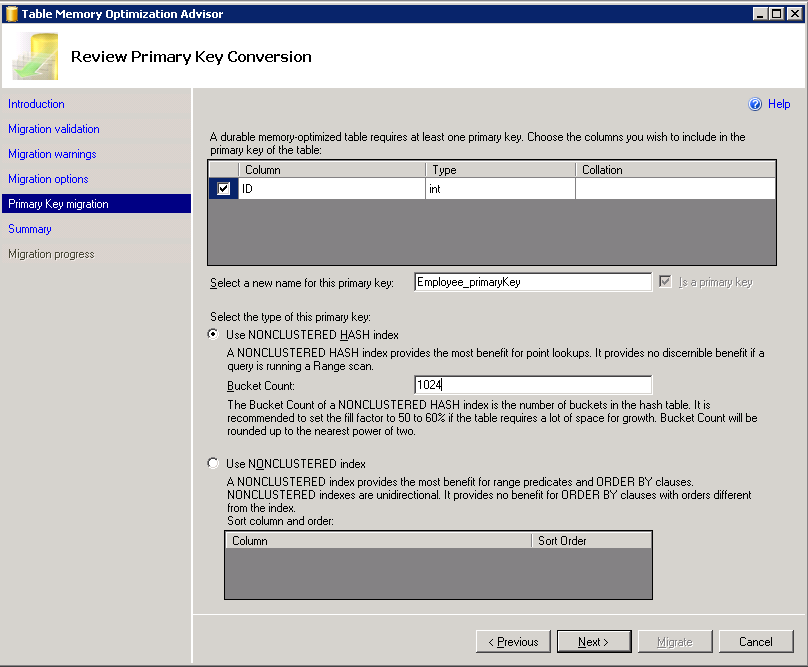Click the Bucket Count input field

(x=533, y=385)
